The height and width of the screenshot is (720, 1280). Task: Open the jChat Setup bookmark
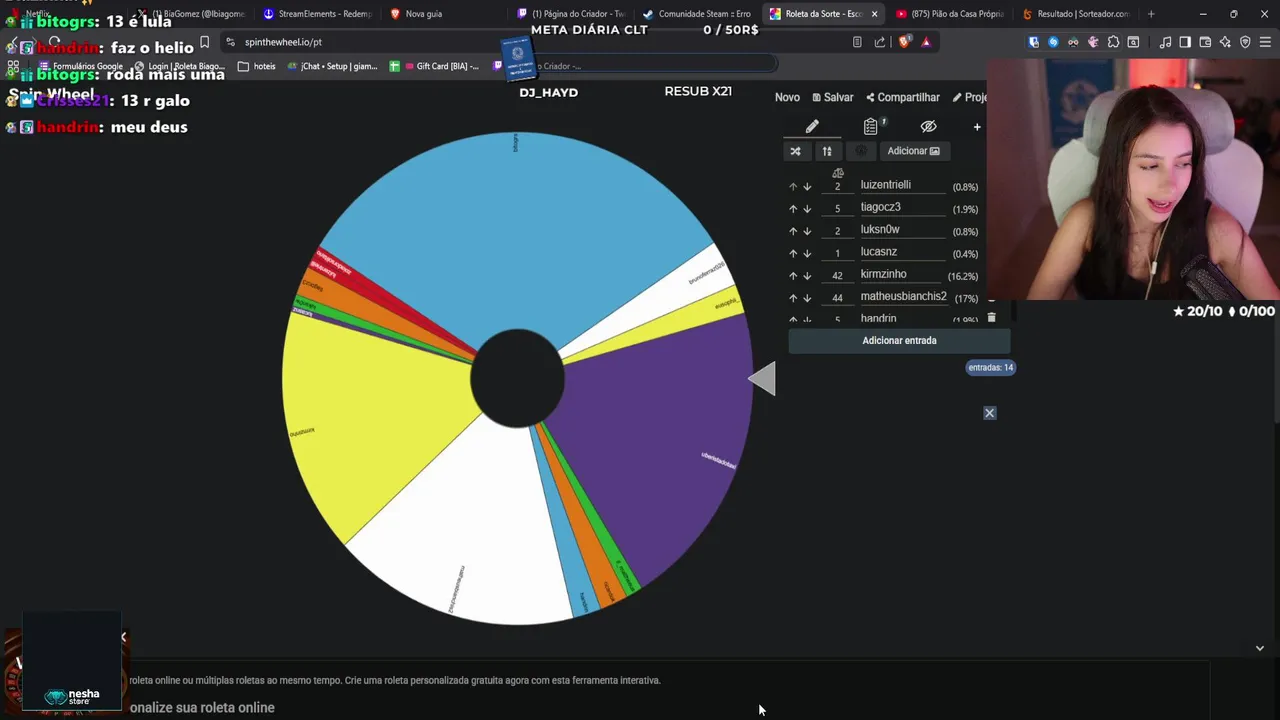click(x=332, y=66)
